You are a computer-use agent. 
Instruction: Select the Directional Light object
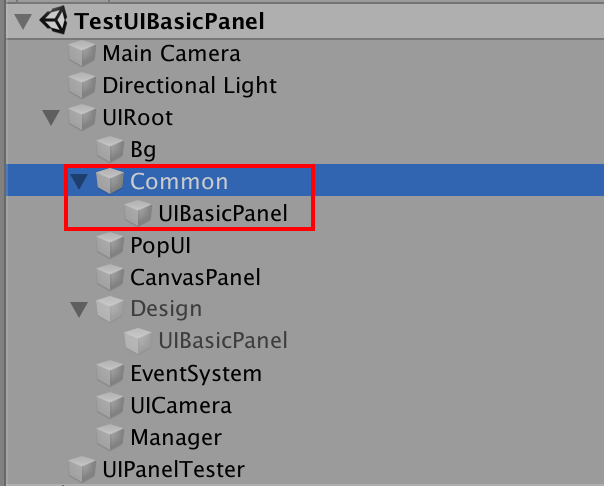tap(189, 85)
